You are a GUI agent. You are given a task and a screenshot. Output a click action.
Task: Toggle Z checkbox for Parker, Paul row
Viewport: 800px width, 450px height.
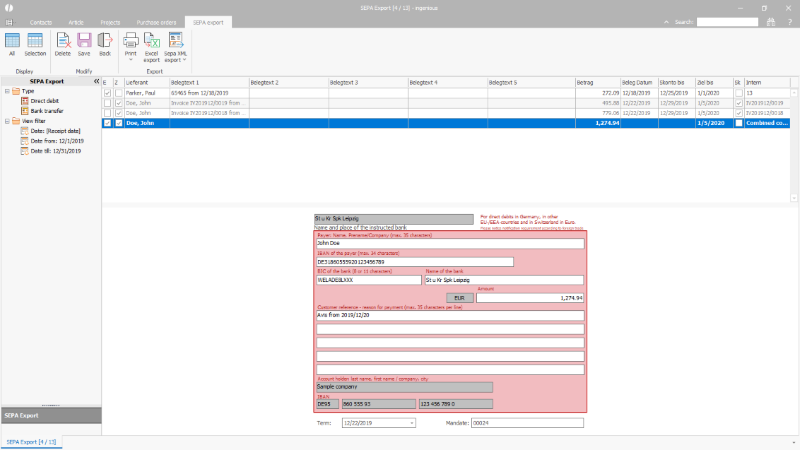point(118,93)
